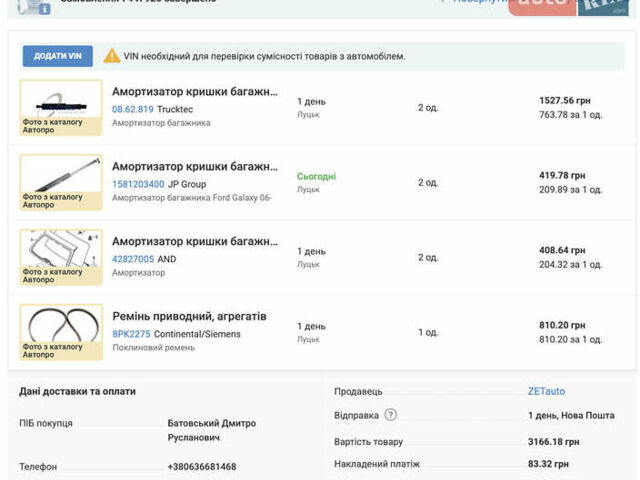The height and width of the screenshot is (480, 640).
Task: Open the Continental drive belt thumbnail
Action: click(x=61, y=332)
